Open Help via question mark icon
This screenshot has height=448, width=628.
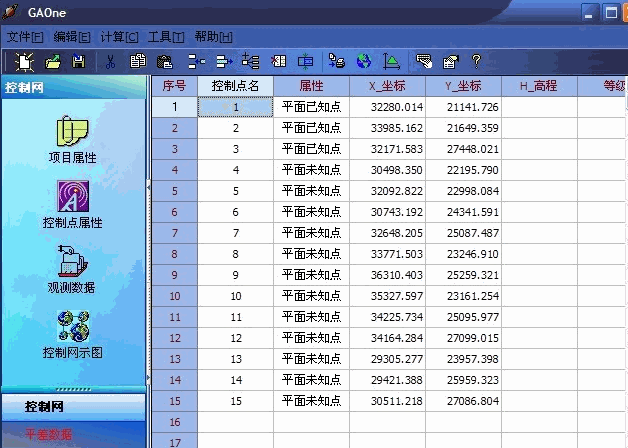(476, 61)
